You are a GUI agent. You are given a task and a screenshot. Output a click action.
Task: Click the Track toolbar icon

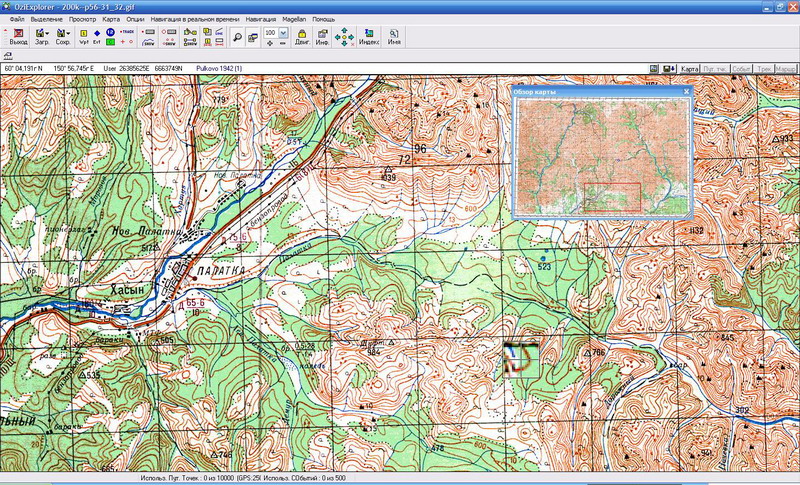coord(125,32)
